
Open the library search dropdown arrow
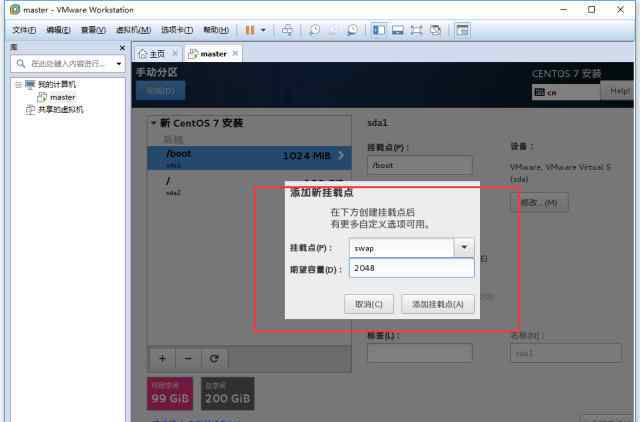point(119,64)
